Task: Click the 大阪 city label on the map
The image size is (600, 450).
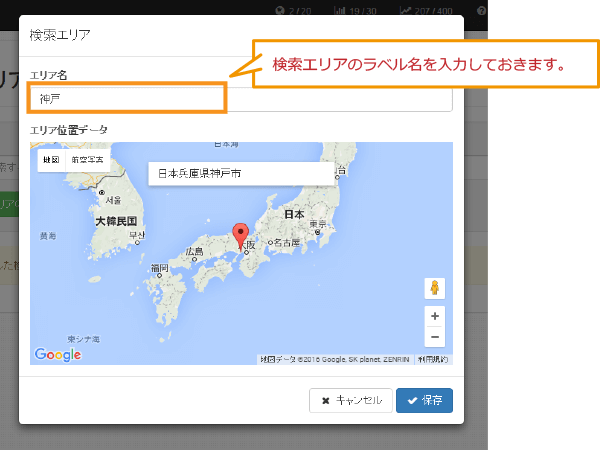Action: pos(249,245)
